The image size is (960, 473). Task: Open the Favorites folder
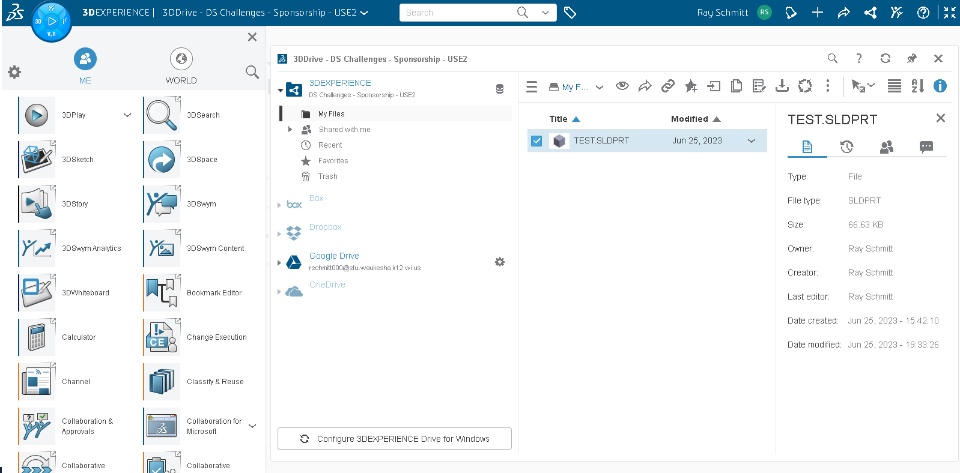[333, 161]
